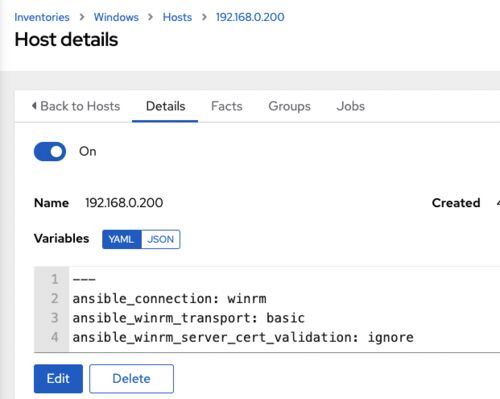Click the Name field label
This screenshot has height=399, width=500.
51,203
